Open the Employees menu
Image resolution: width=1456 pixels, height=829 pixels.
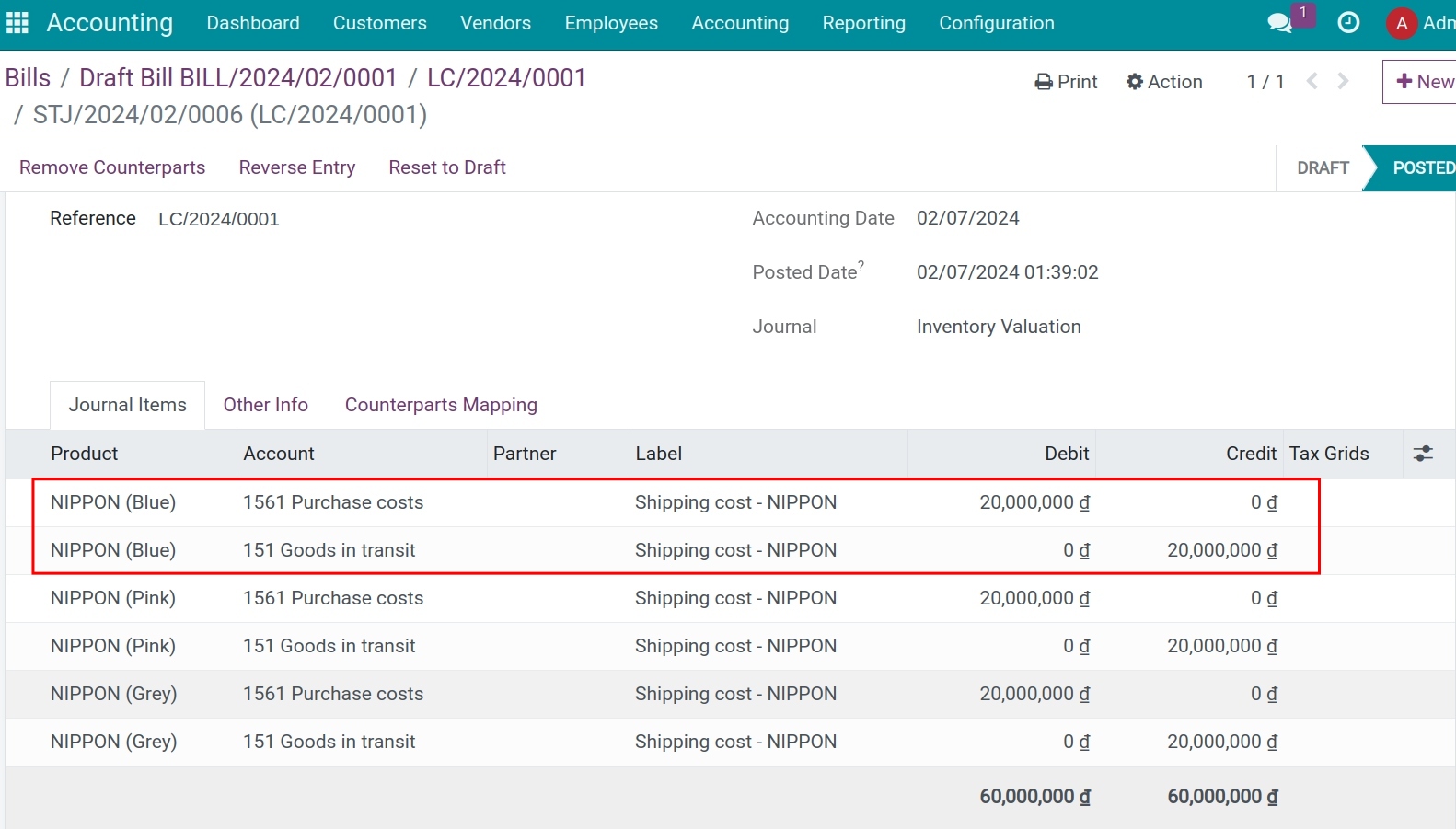tap(611, 23)
